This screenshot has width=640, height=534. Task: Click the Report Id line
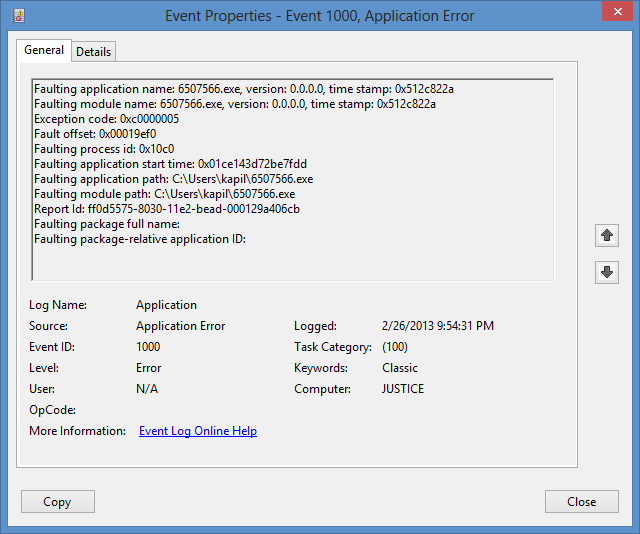tap(167, 209)
